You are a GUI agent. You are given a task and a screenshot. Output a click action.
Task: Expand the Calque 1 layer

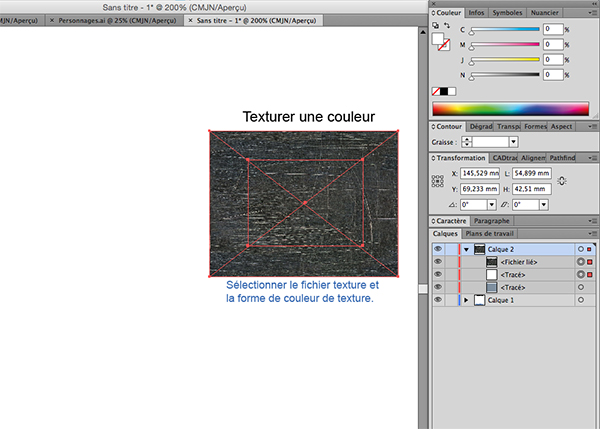click(x=466, y=299)
